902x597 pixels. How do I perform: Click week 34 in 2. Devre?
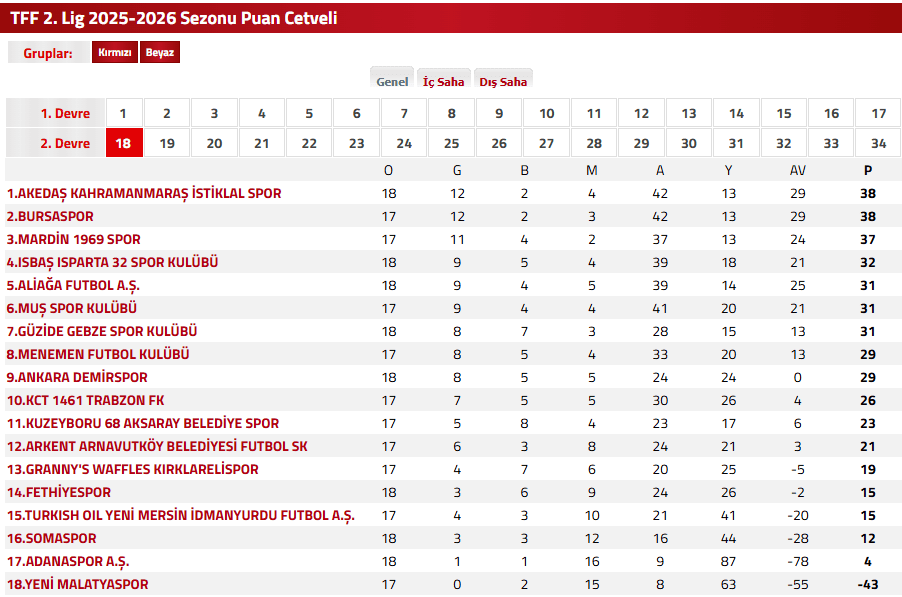point(879,143)
